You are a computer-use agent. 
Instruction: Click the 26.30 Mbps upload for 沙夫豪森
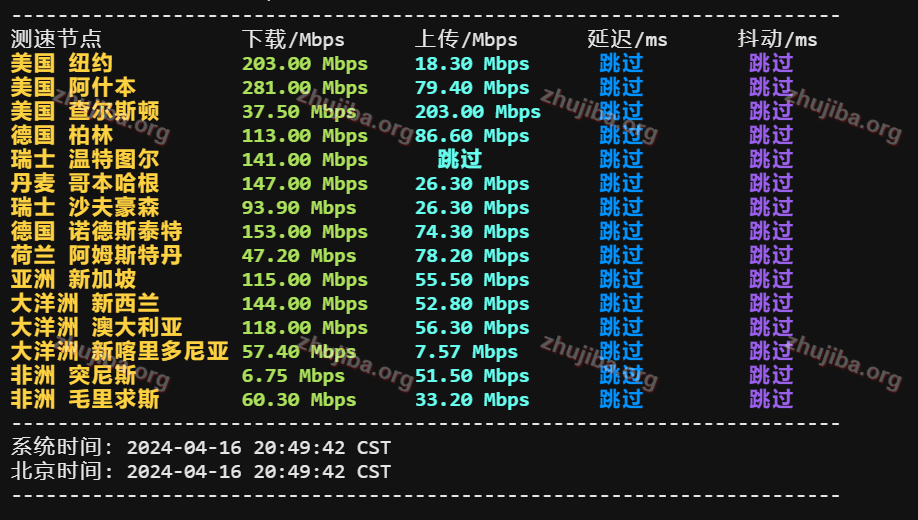[472, 207]
